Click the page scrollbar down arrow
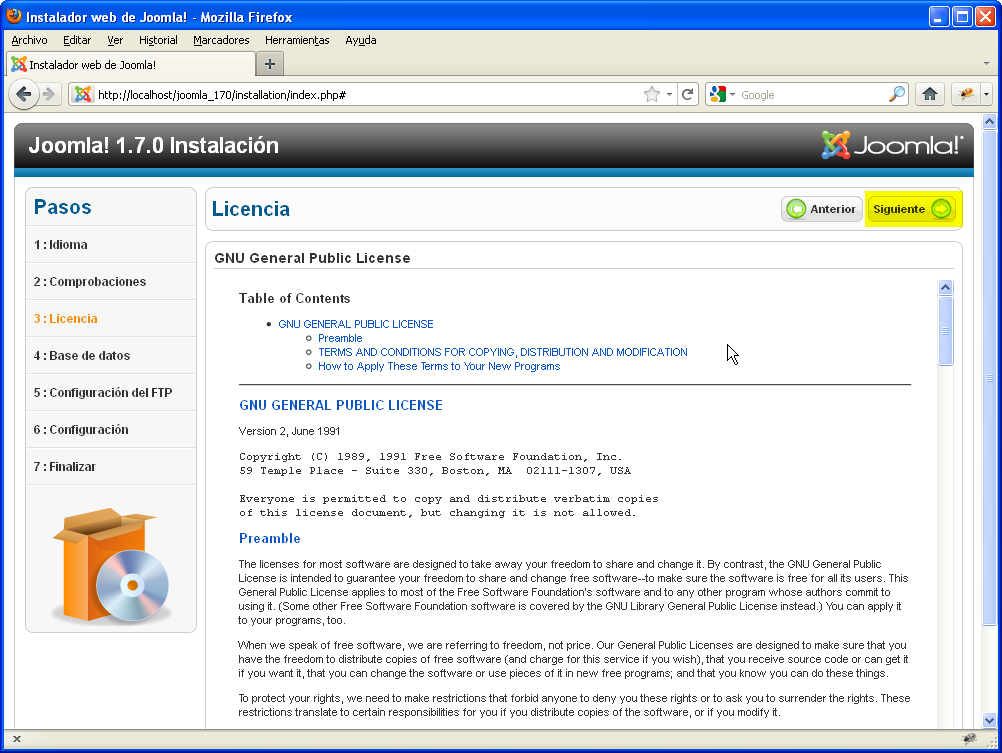Screen dimensions: 1002x753 tap(989, 720)
